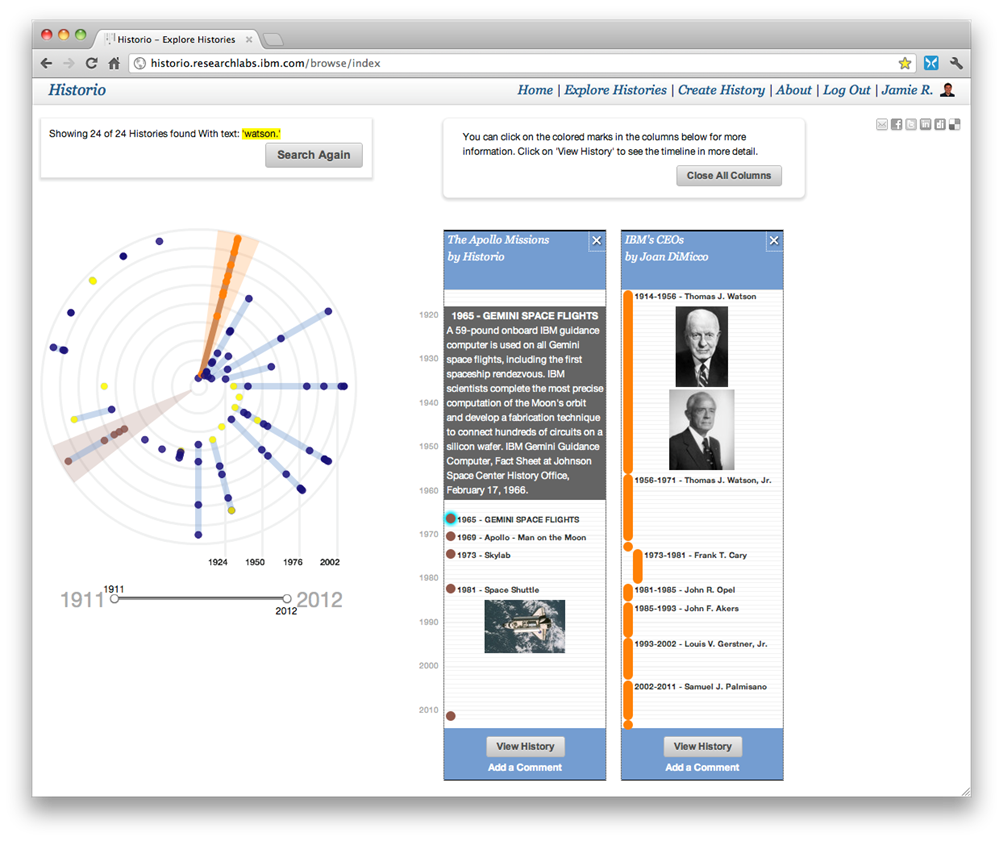Click highlighted 'watson.' search text

(261, 134)
